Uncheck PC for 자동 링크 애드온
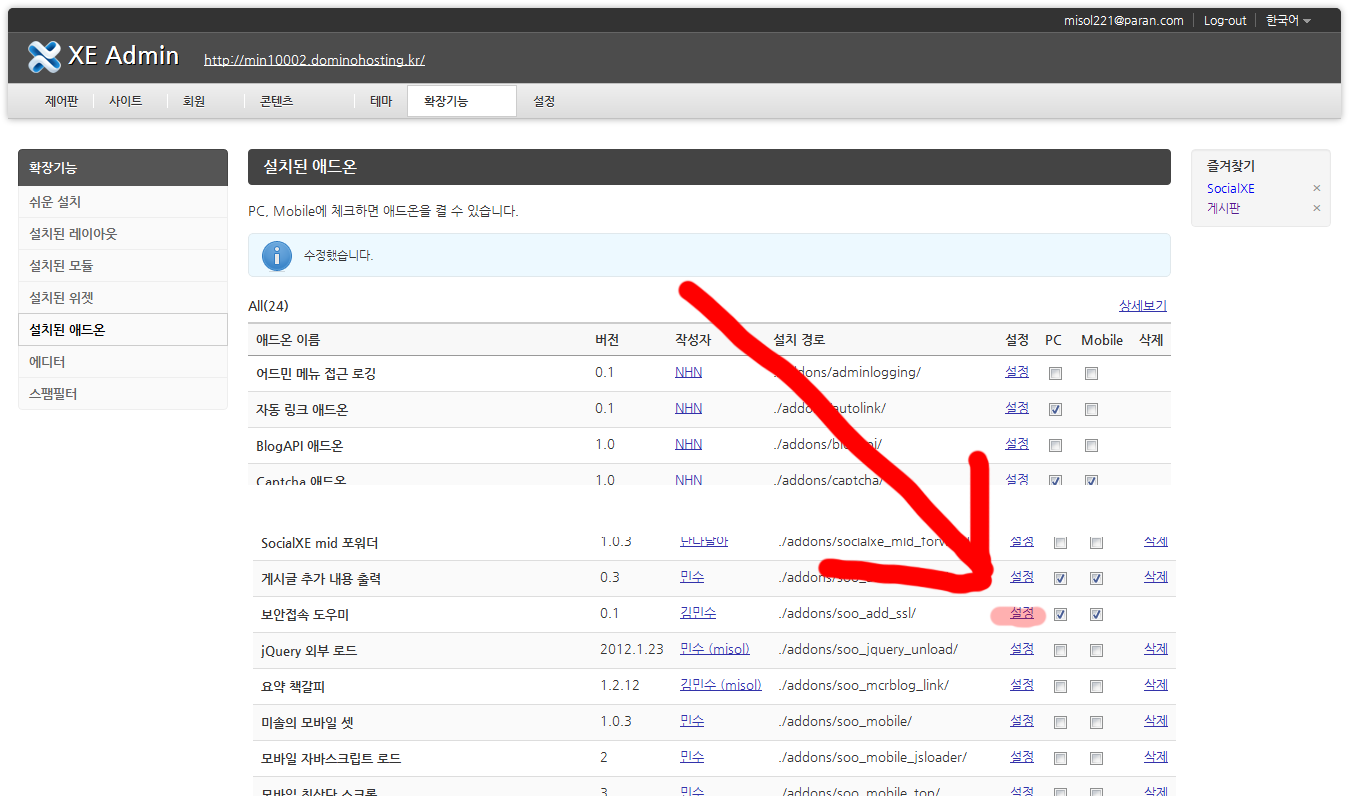Viewport: 1349px width, 796px height. [1055, 409]
